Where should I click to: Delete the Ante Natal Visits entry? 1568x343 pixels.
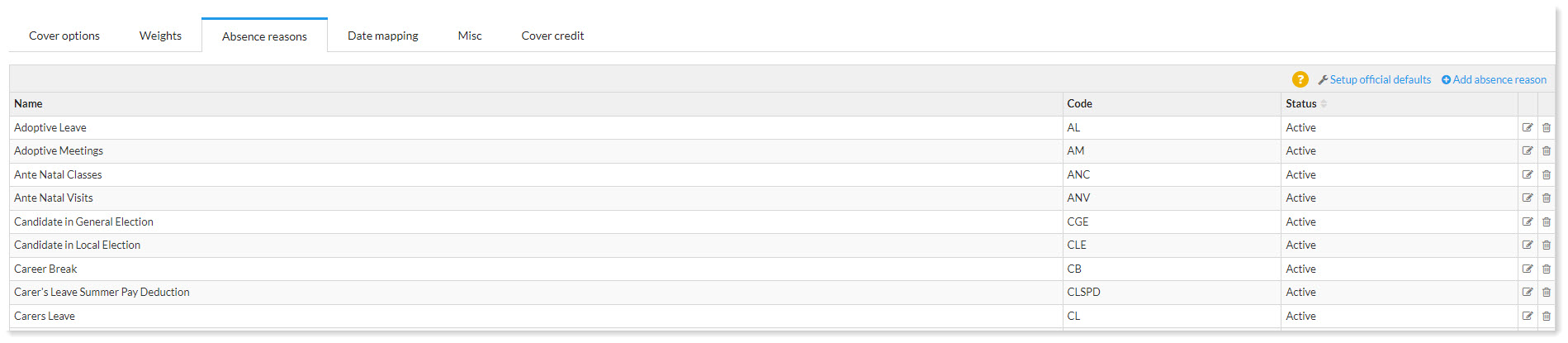pos(1547,198)
